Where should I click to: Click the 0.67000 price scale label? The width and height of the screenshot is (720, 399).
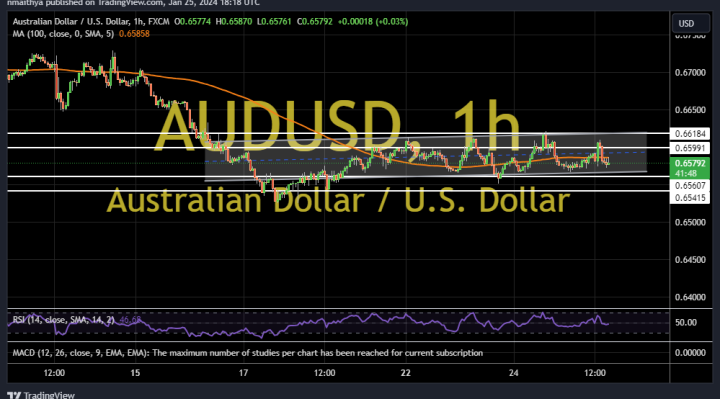point(690,73)
